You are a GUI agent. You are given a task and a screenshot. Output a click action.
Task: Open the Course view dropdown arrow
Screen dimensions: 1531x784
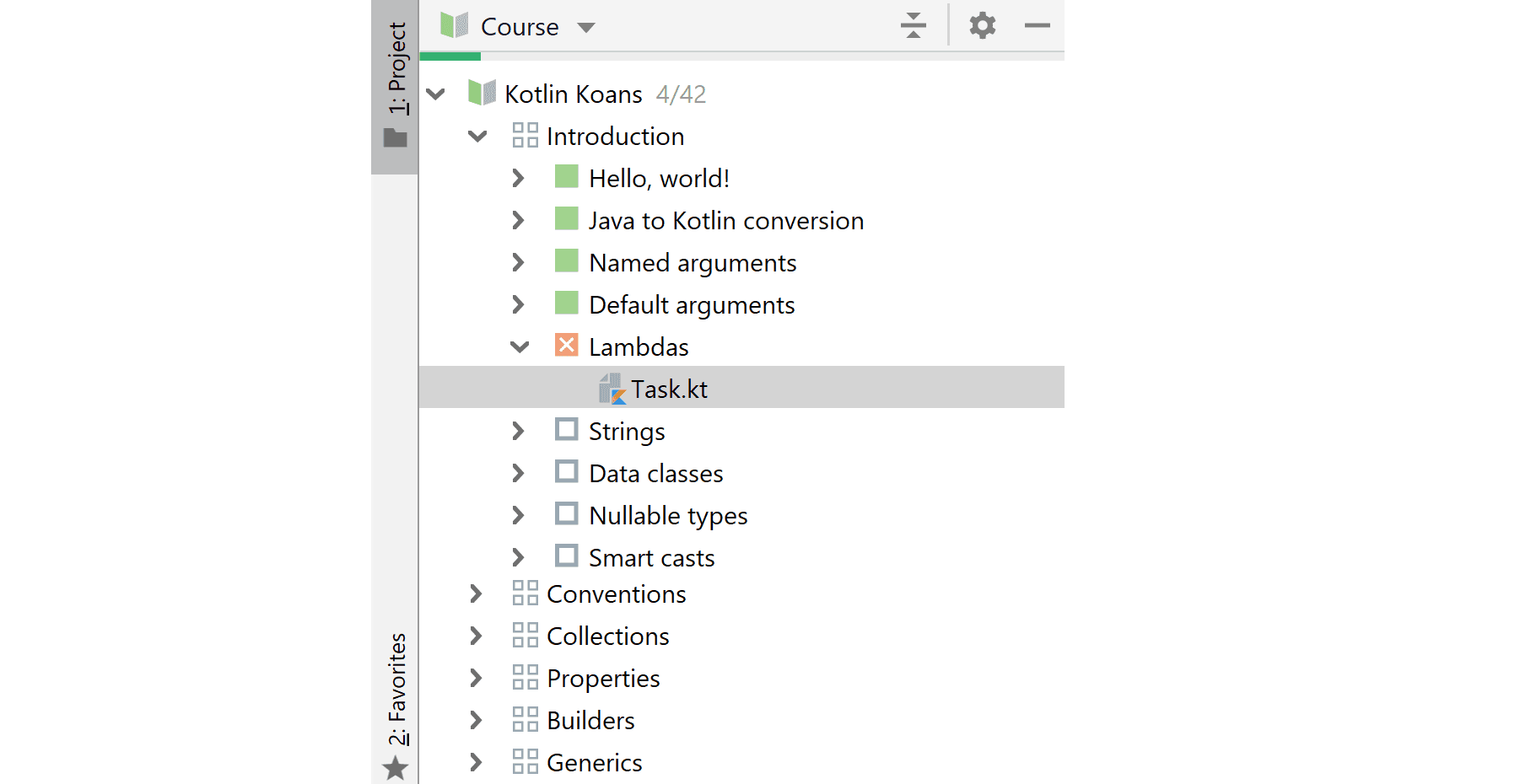(586, 28)
